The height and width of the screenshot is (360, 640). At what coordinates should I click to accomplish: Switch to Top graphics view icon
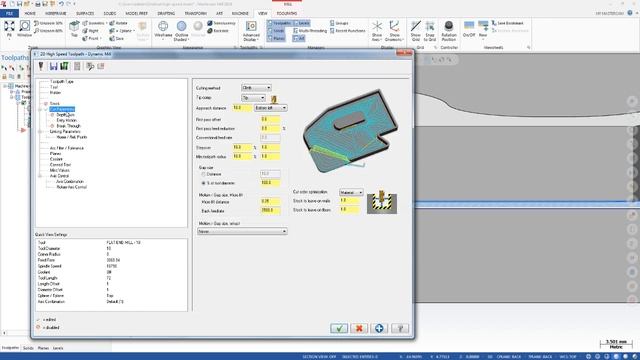pos(74,27)
